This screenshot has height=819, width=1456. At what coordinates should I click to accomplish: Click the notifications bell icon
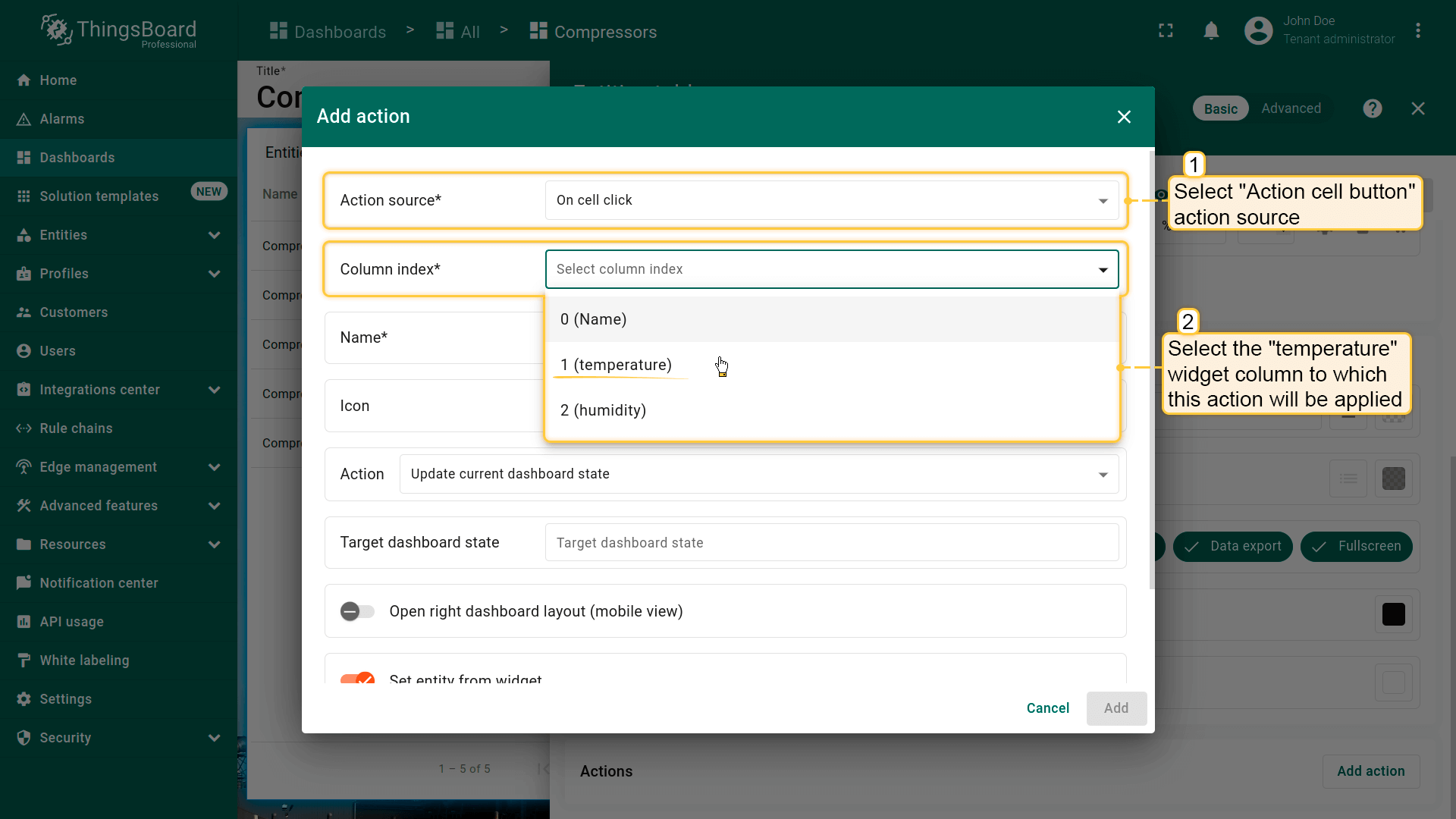pyautogui.click(x=1211, y=31)
